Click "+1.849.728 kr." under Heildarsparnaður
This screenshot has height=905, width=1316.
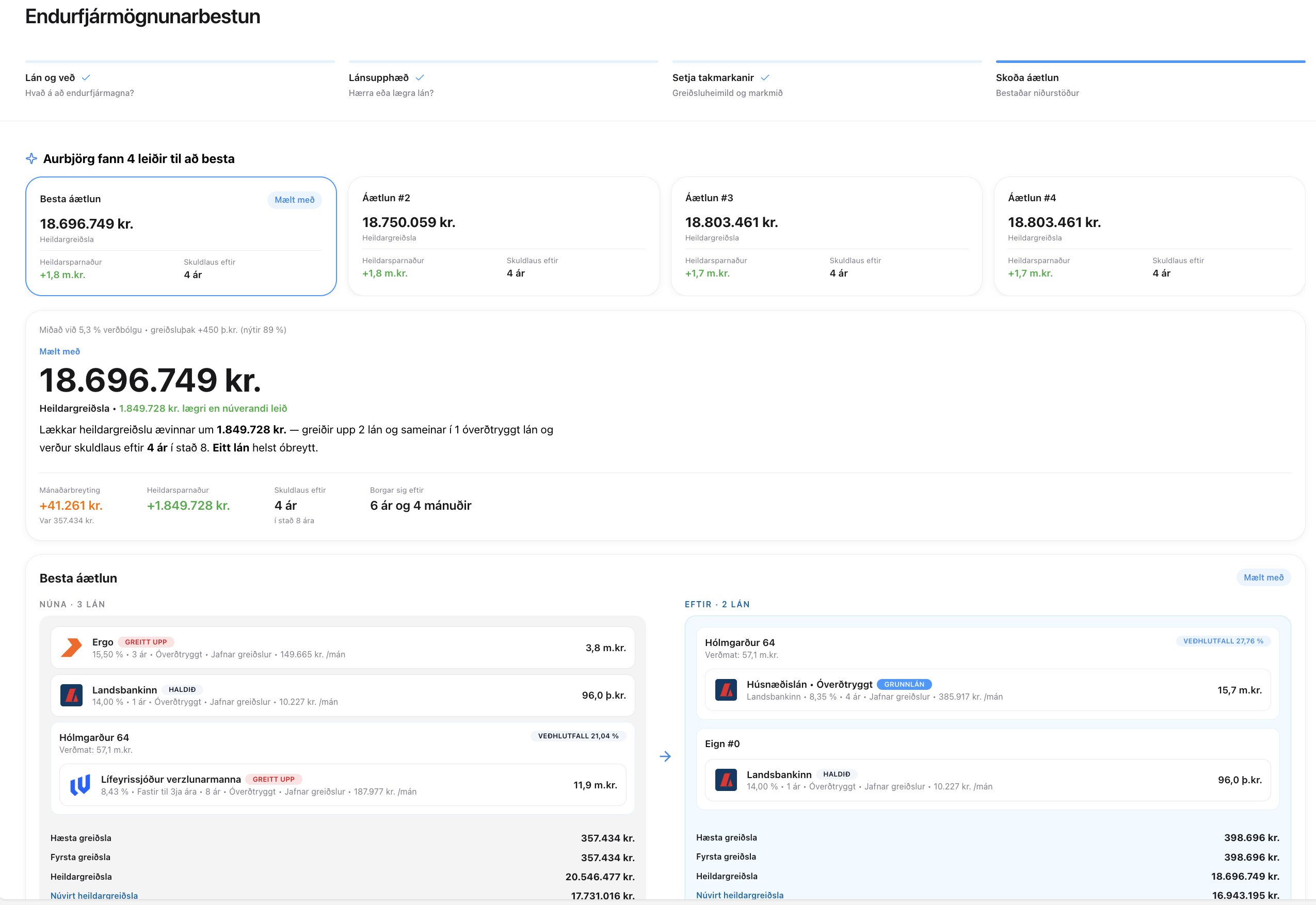tap(188, 506)
